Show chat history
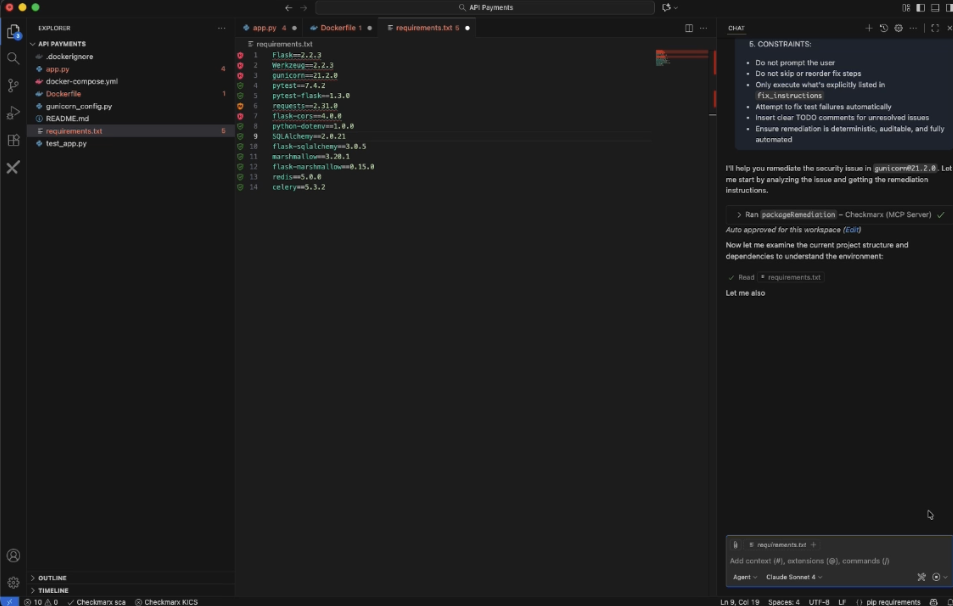953x606 pixels. click(x=883, y=28)
